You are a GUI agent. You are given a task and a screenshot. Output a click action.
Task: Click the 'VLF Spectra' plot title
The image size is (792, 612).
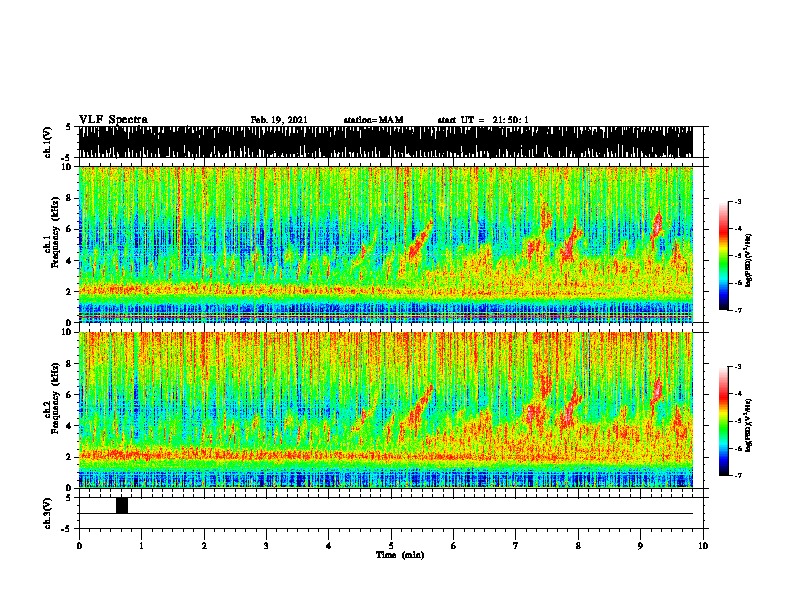[113, 120]
